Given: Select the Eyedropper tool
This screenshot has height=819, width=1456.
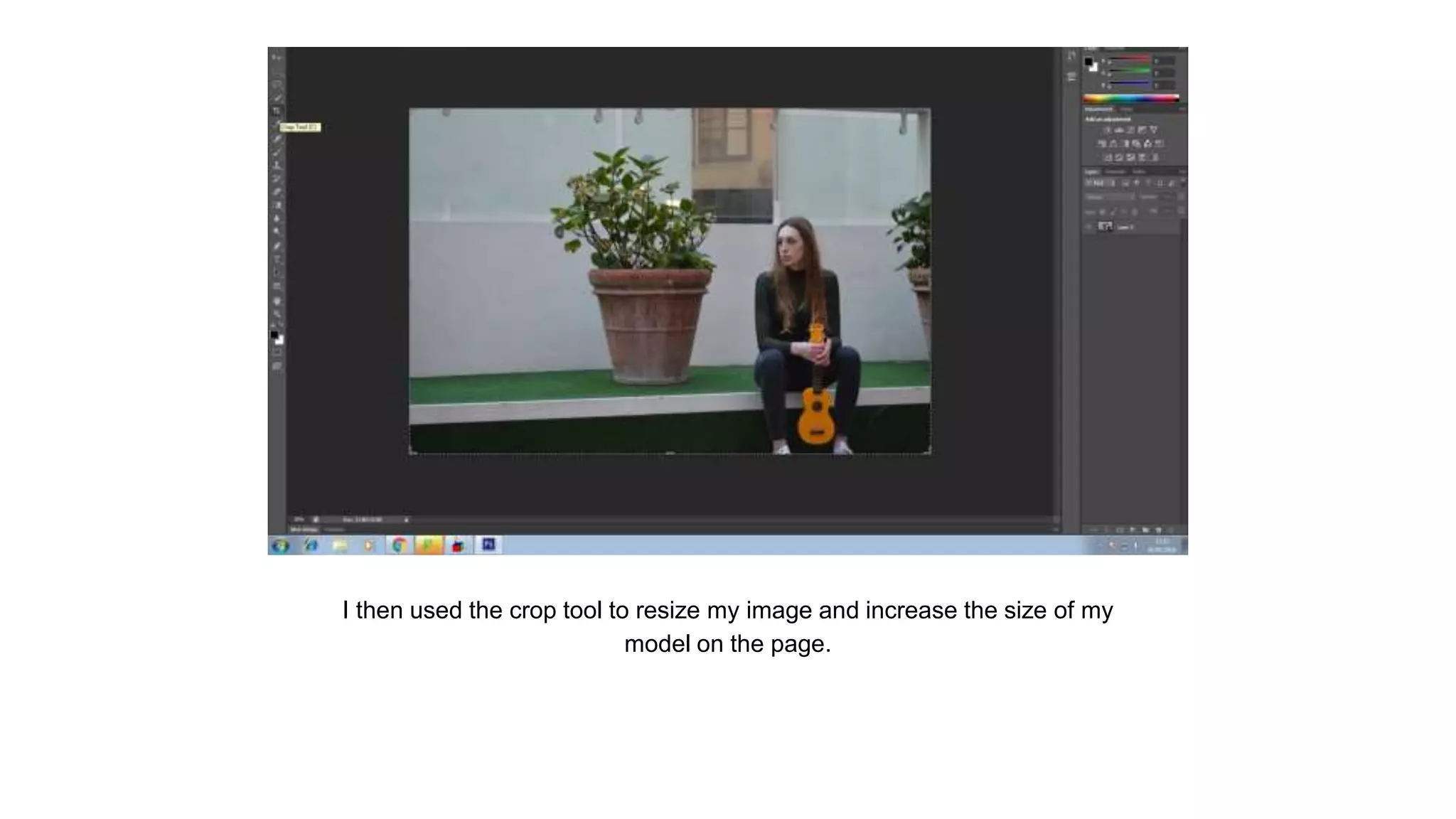Looking at the screenshot, I should point(277,124).
